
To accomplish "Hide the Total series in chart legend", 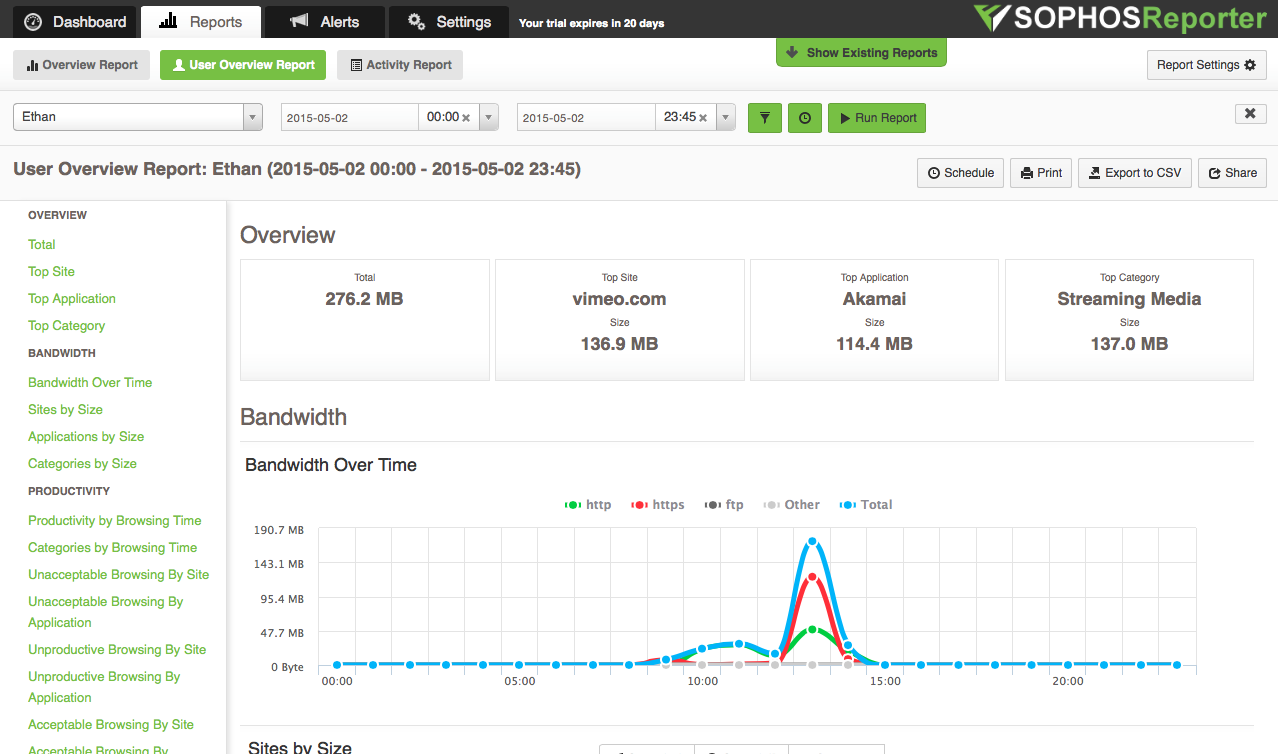I will point(866,505).
